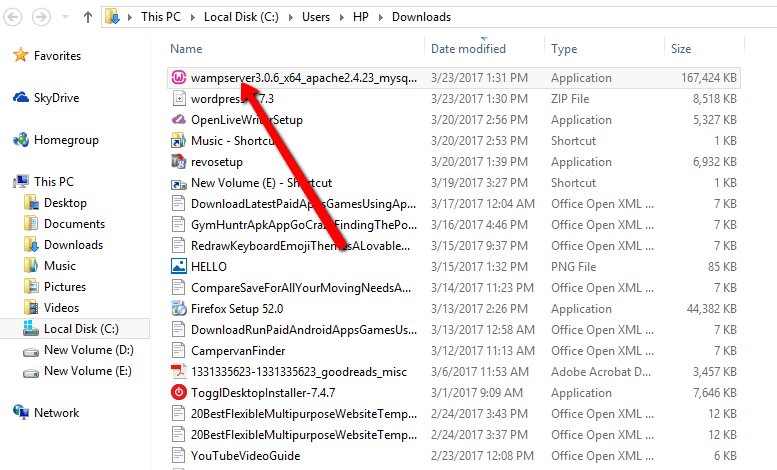The width and height of the screenshot is (777, 470).
Task: Open the recent locations dropdown arrow
Action: [65, 17]
